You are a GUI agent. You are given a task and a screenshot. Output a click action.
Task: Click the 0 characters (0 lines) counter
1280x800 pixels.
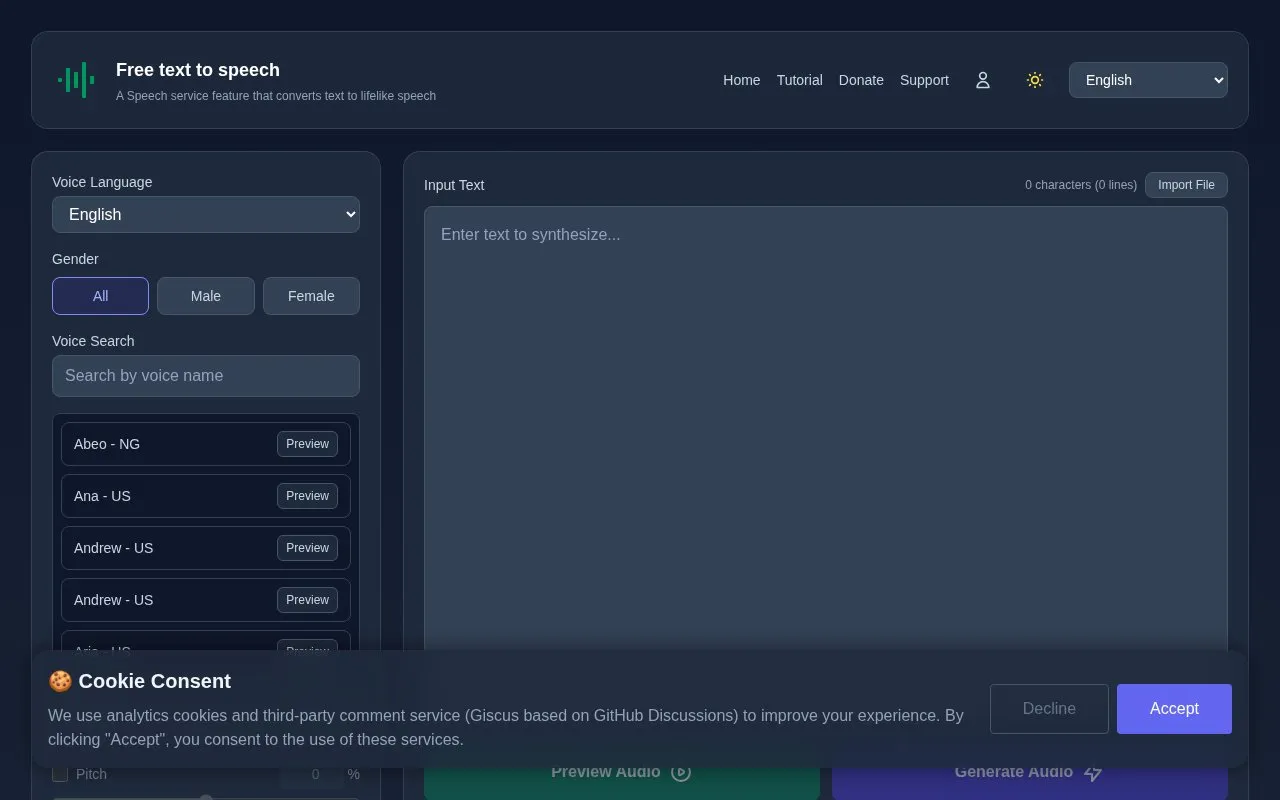point(1081,185)
